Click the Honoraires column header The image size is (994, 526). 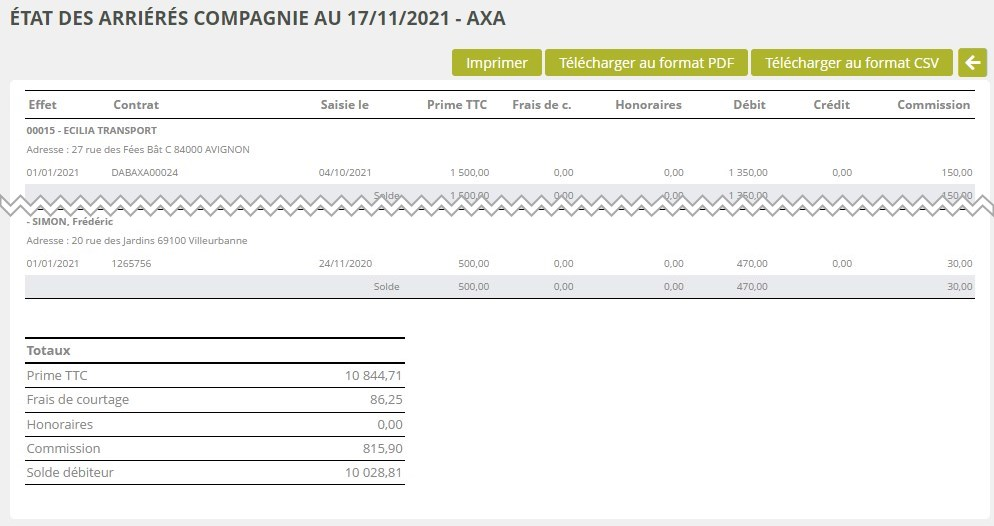[648, 105]
